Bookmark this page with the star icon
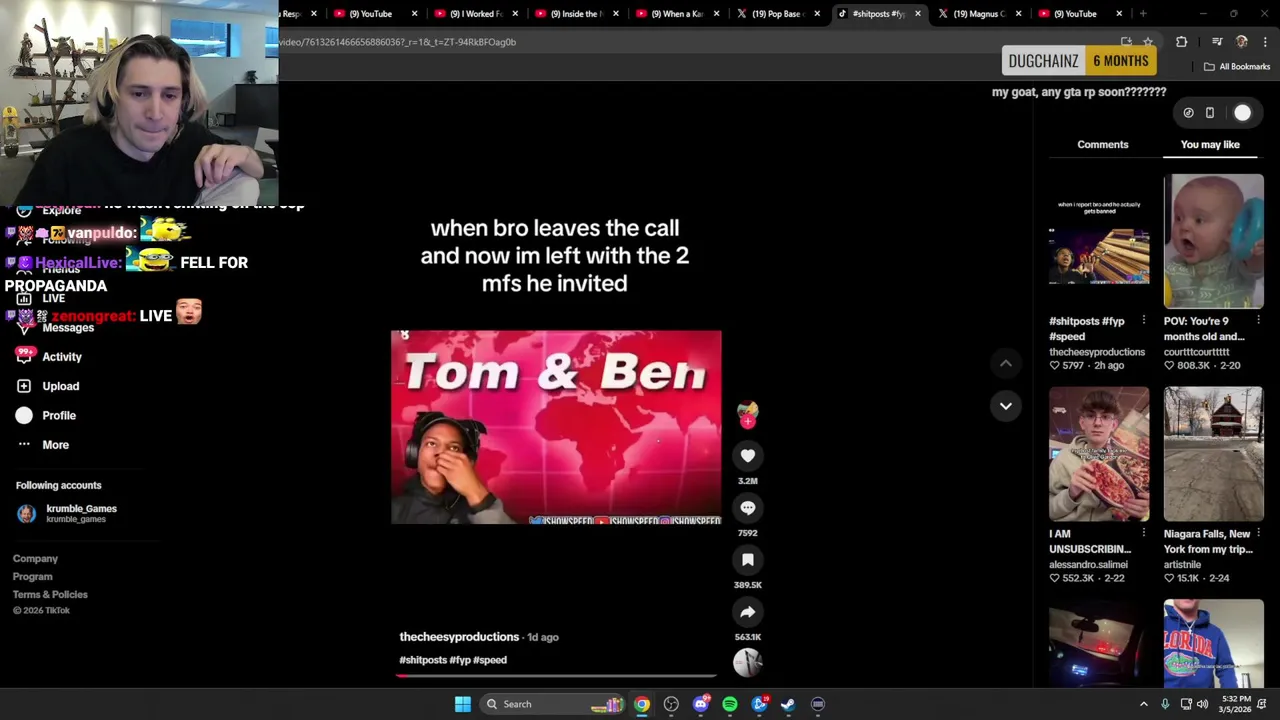 click(x=1148, y=42)
